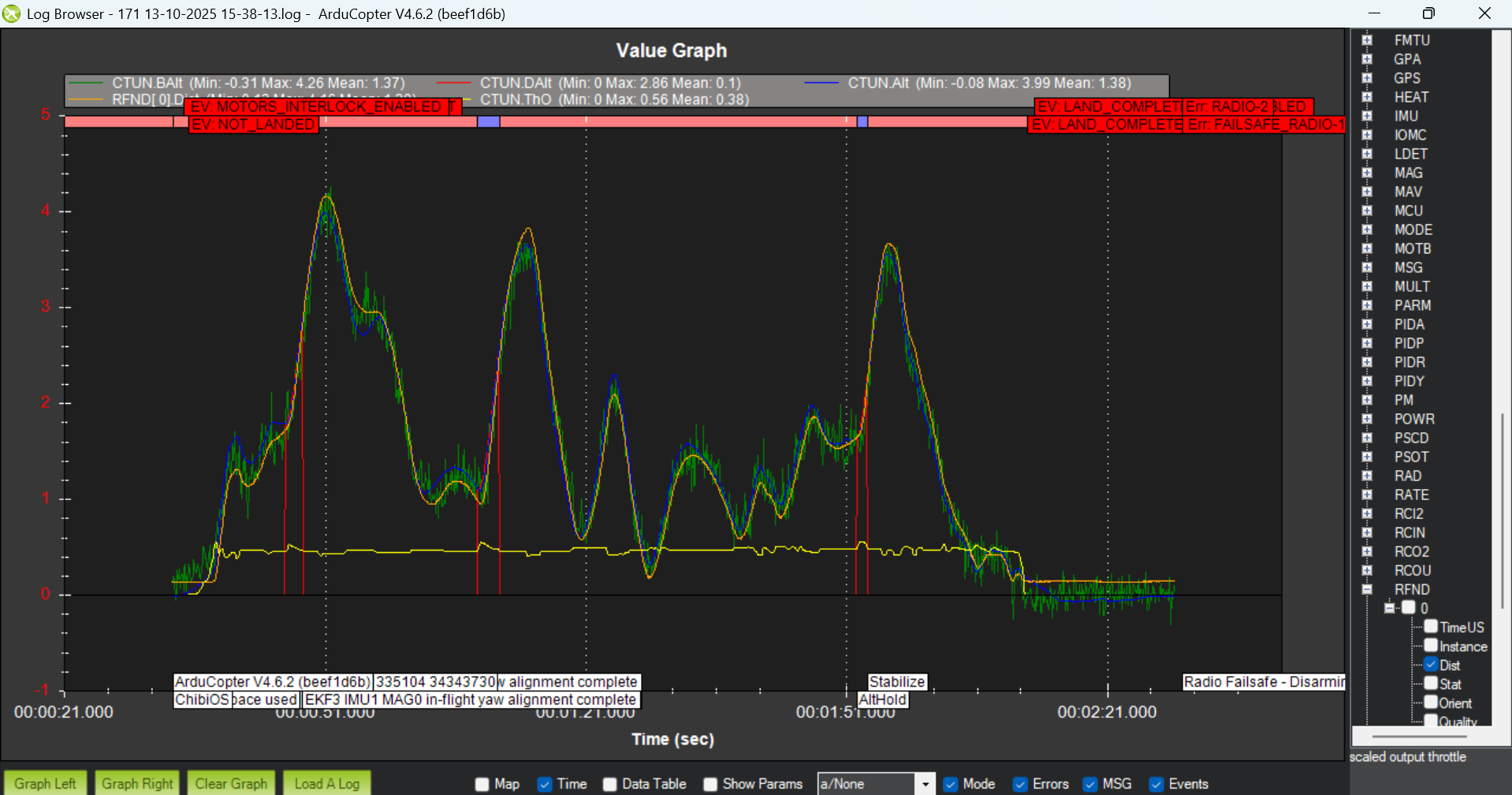Click the Clear Graph button
1512x795 pixels.
(x=231, y=783)
